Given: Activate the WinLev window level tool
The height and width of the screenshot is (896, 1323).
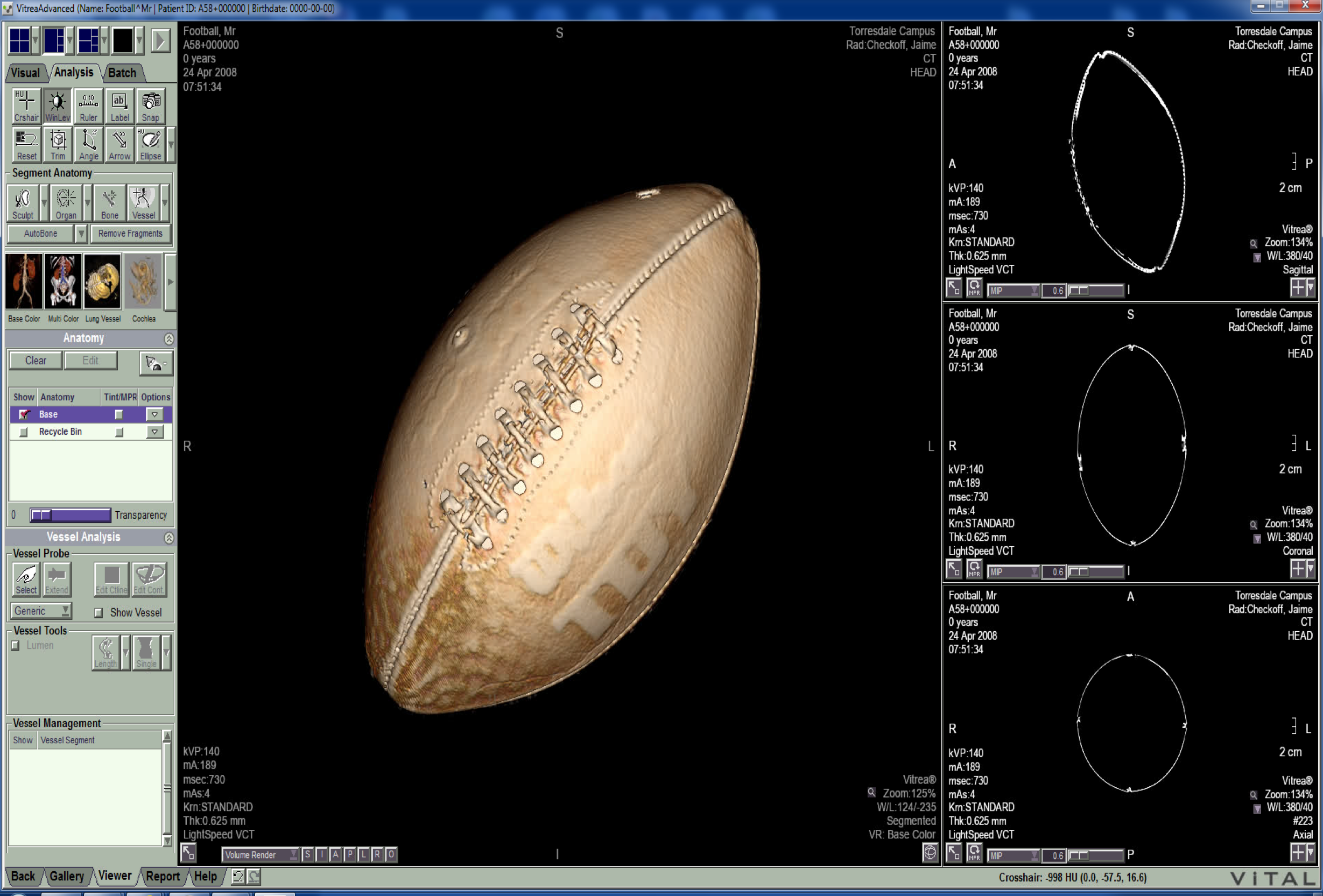Looking at the screenshot, I should 58,106.
